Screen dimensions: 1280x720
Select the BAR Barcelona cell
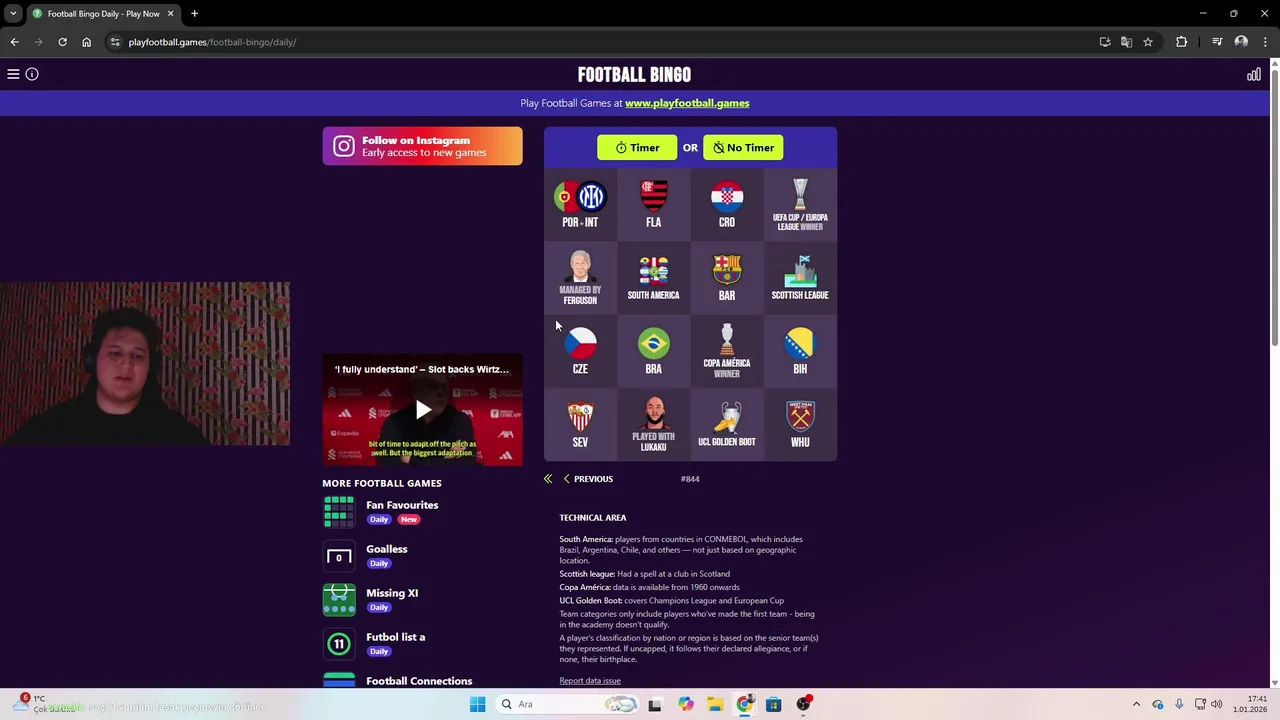point(727,277)
